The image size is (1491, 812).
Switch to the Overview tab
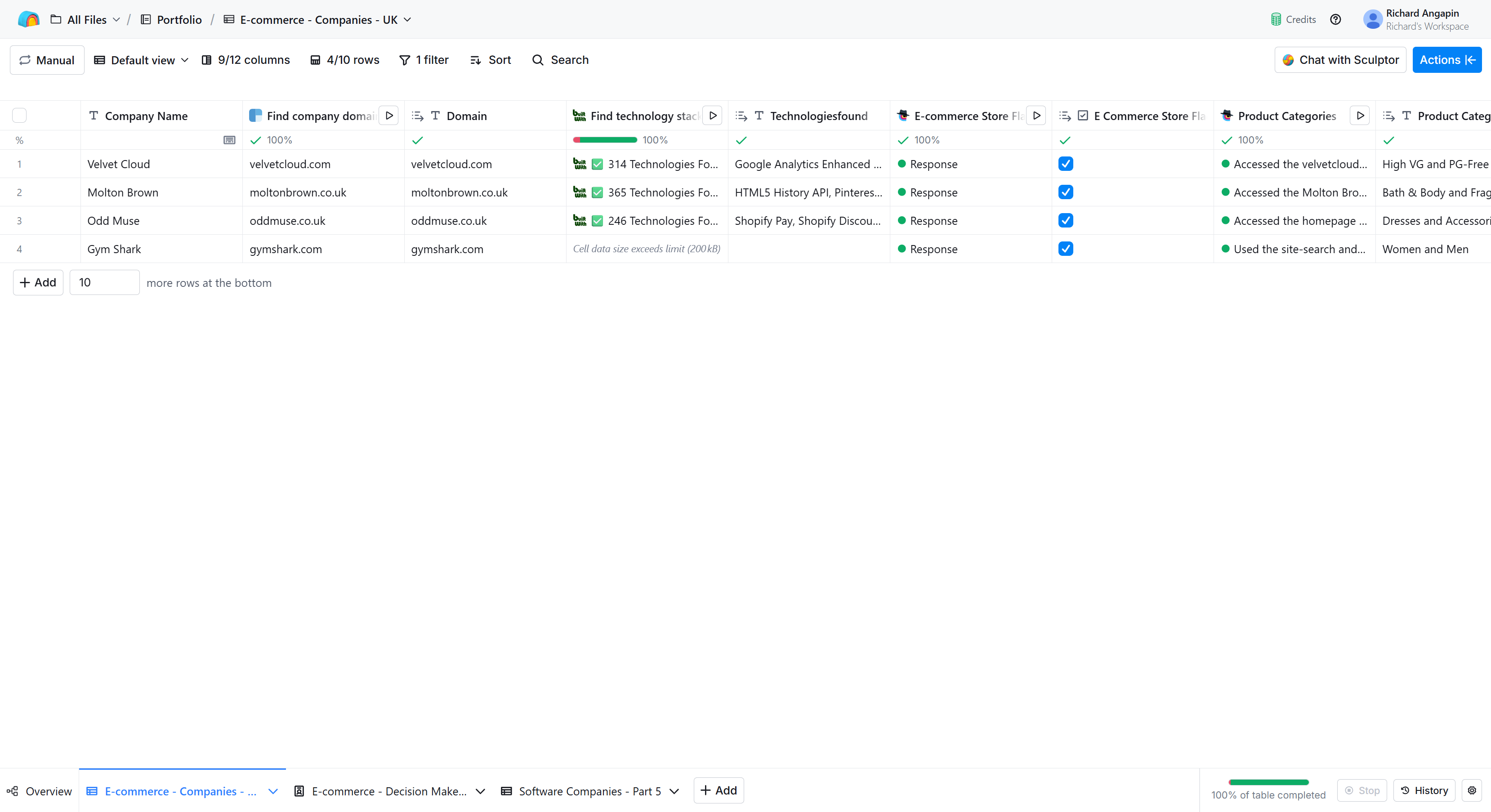[x=40, y=791]
